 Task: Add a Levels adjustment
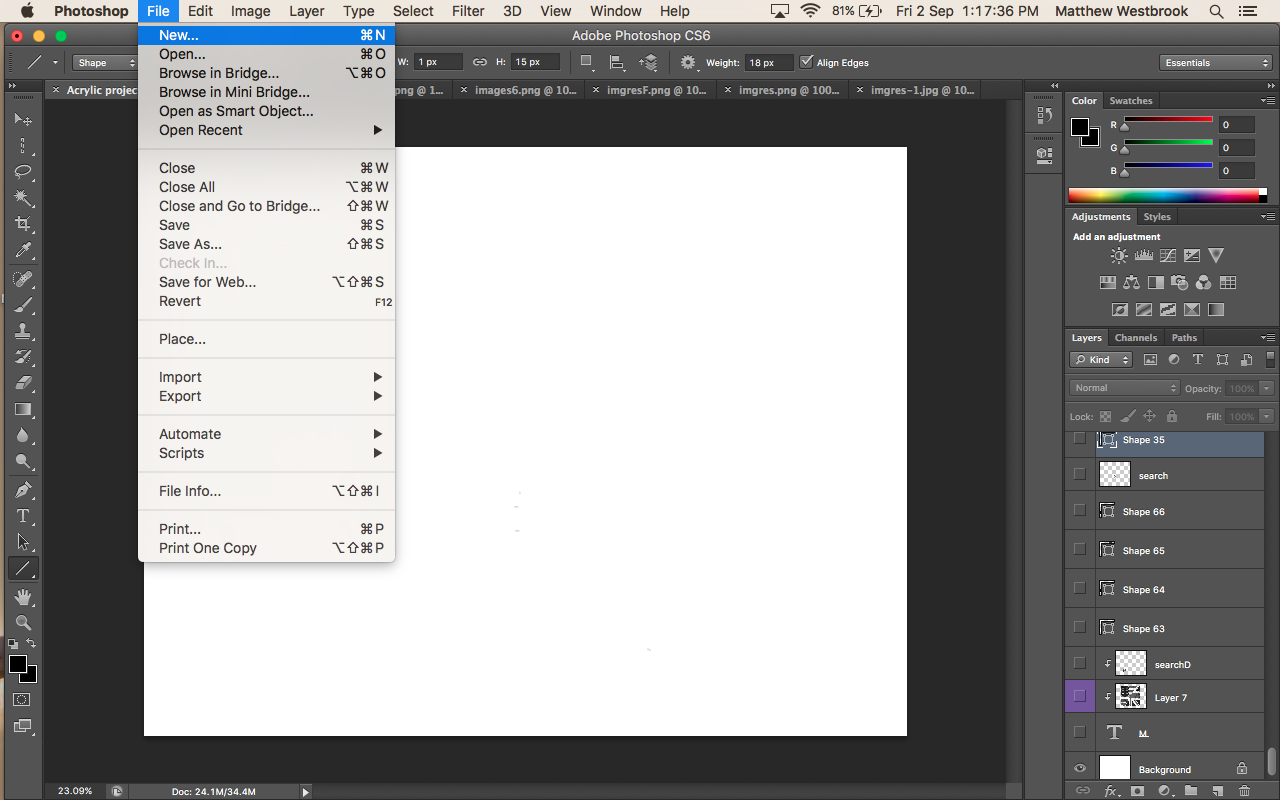1143,256
